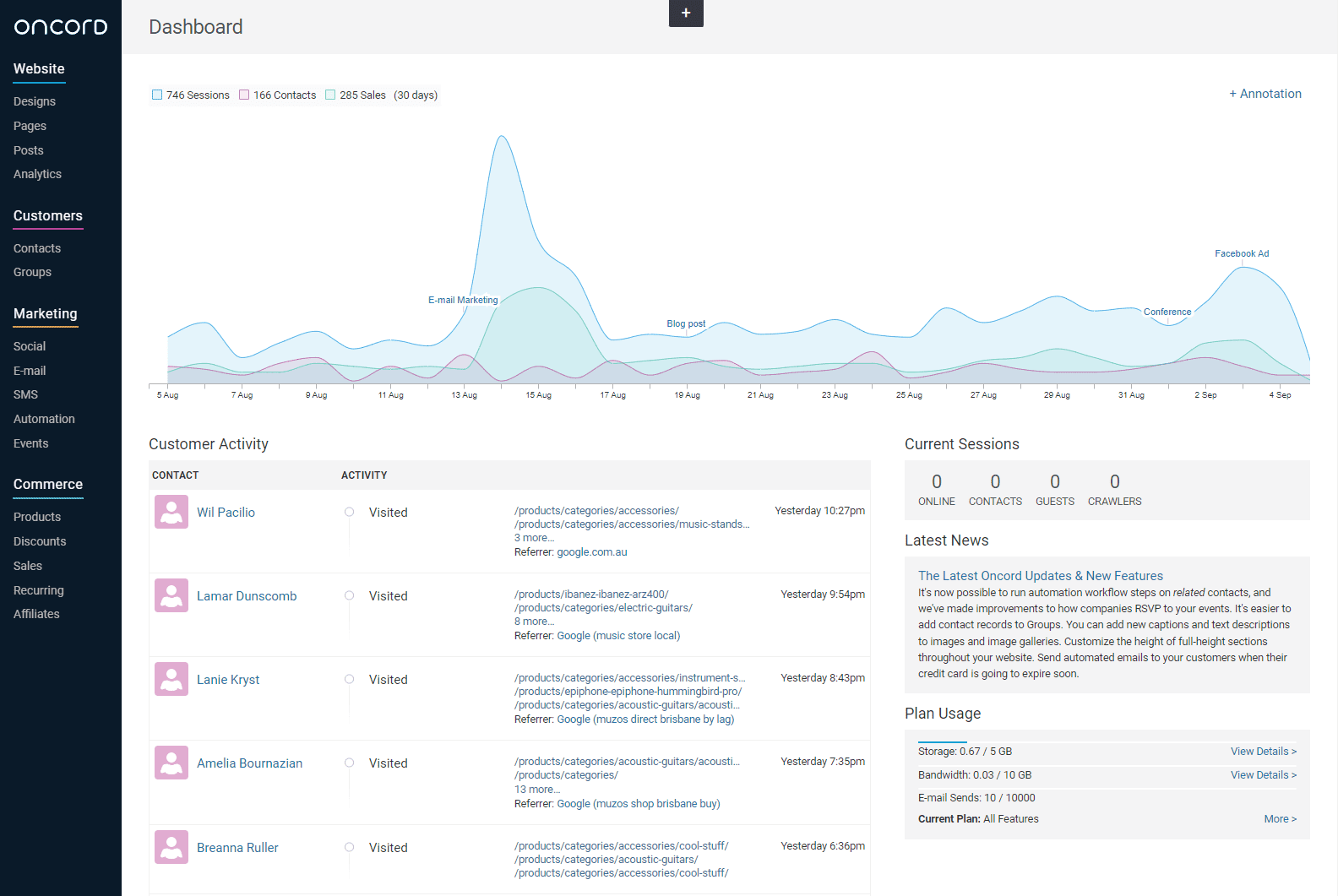Click the Facebook Ad chart annotation
The image size is (1338, 896).
[1242, 253]
